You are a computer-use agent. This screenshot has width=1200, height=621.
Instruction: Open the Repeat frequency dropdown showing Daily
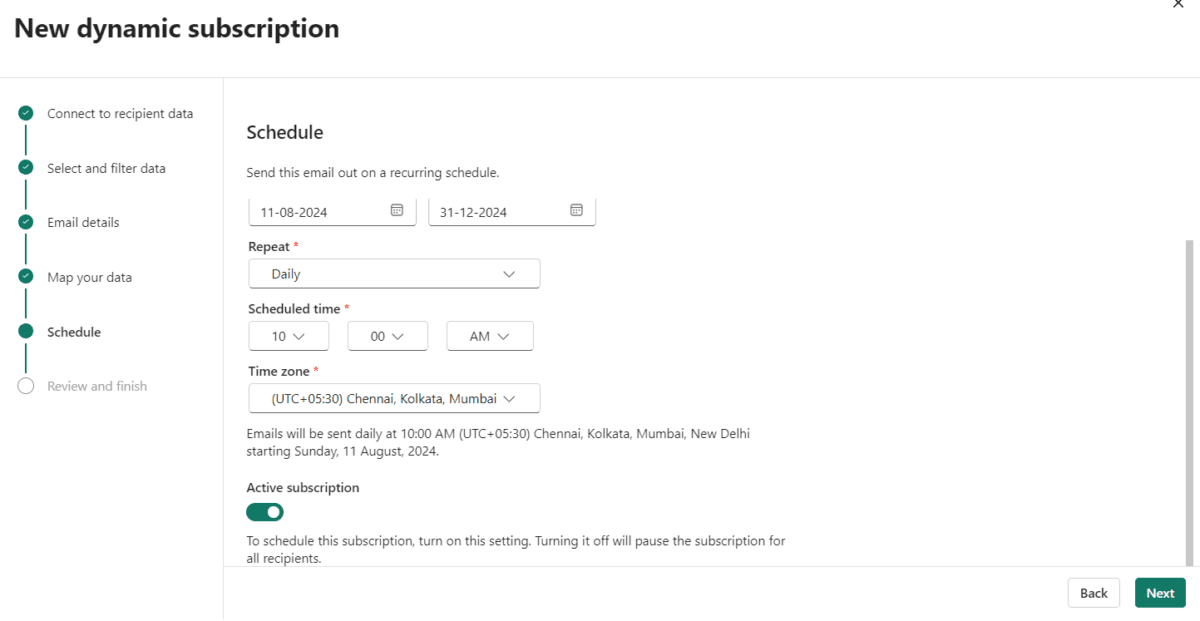[394, 273]
